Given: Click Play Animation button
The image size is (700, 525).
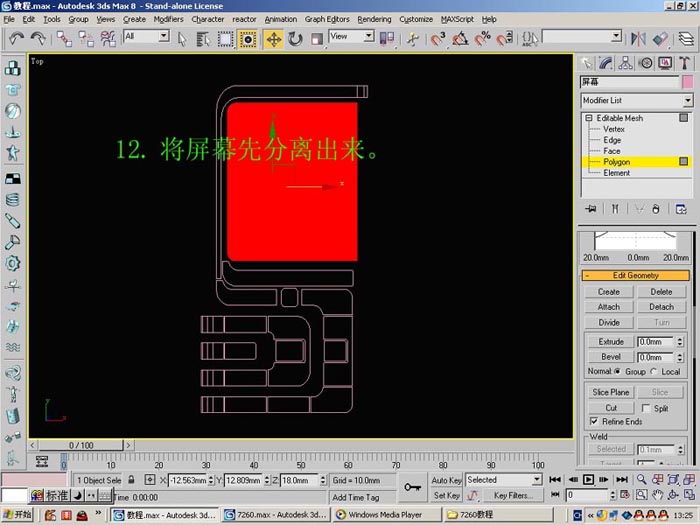Looking at the screenshot, I should point(588,480).
